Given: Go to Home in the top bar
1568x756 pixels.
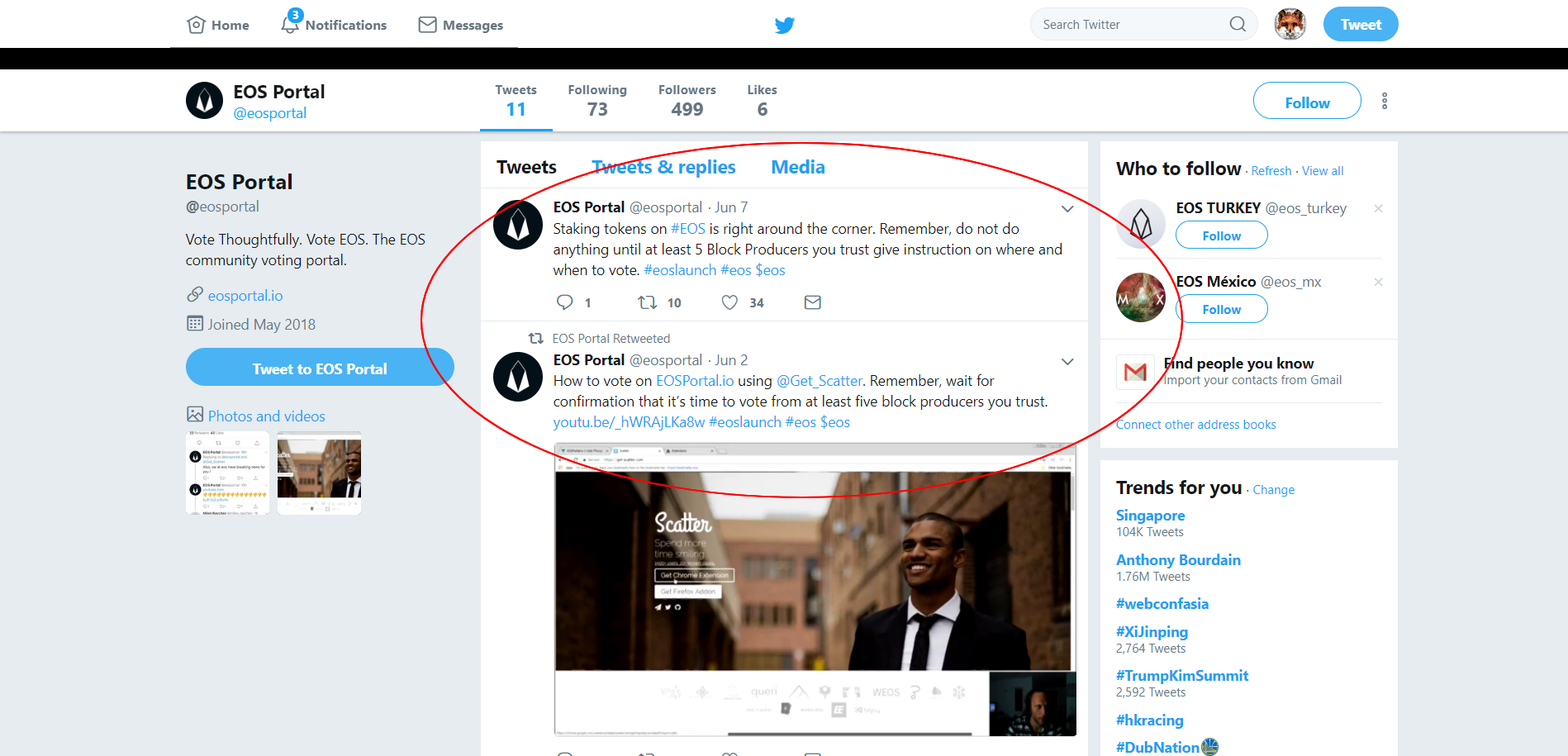Looking at the screenshot, I should point(218,25).
